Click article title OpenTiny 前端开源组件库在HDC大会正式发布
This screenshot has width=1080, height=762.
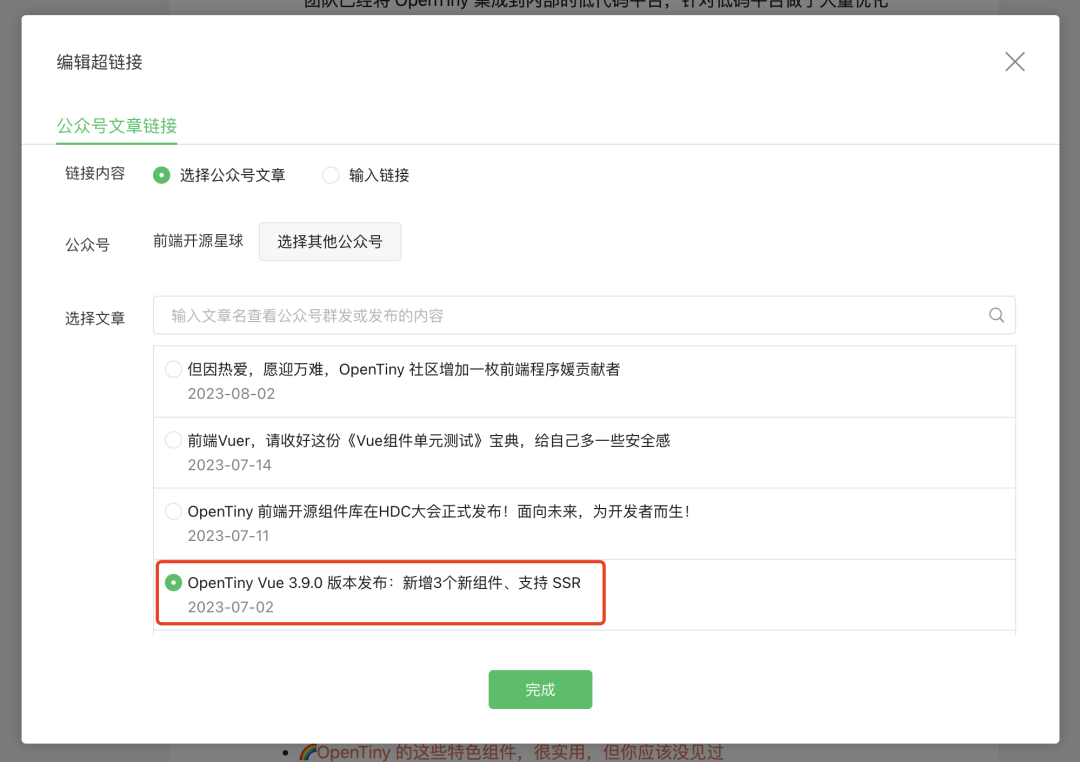(439, 511)
